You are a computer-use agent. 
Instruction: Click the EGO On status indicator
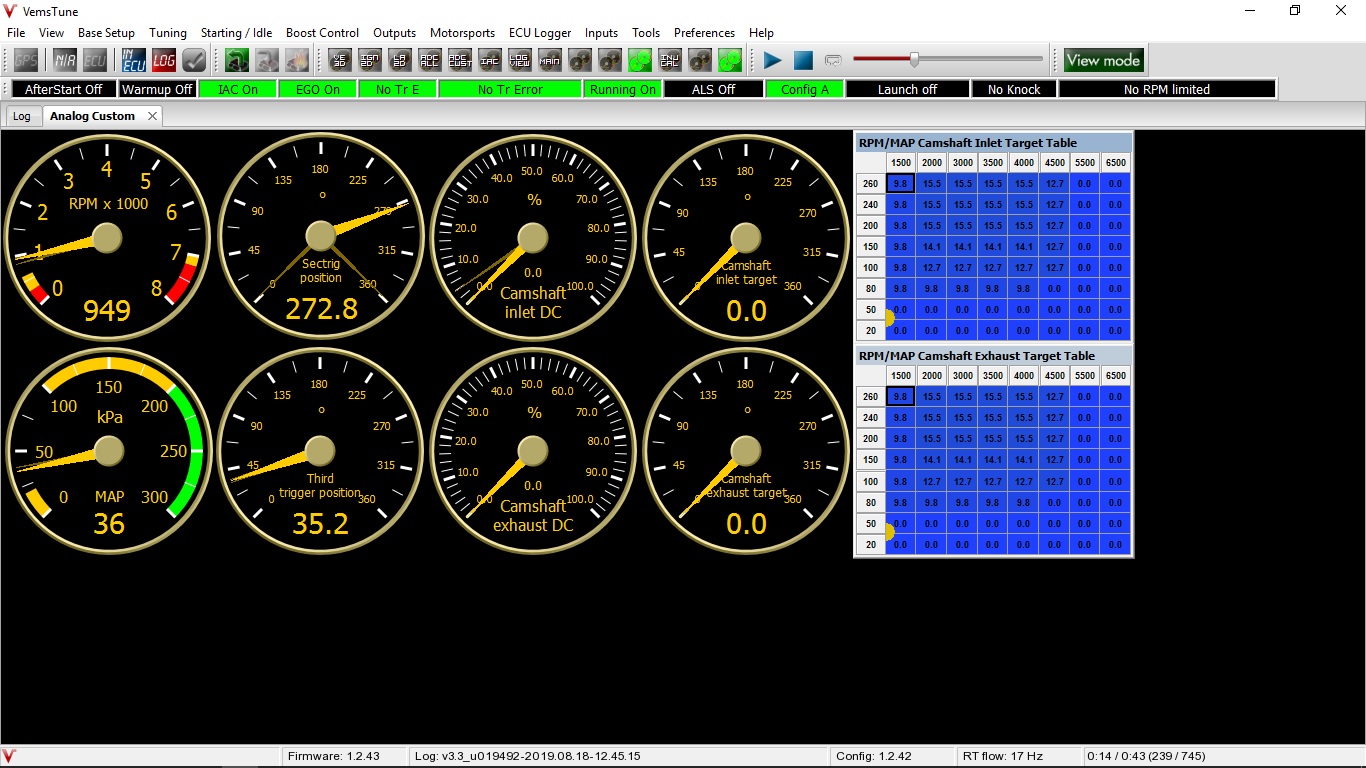point(317,89)
